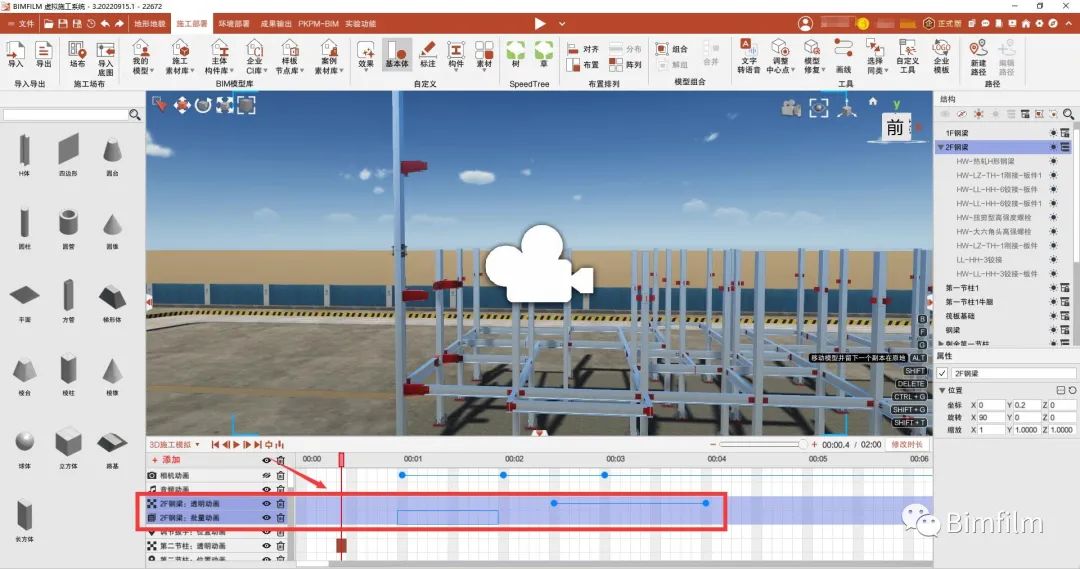Toggle the 2F钢梁 property checkbox
Screen dimensions: 1080x569
click(x=942, y=373)
